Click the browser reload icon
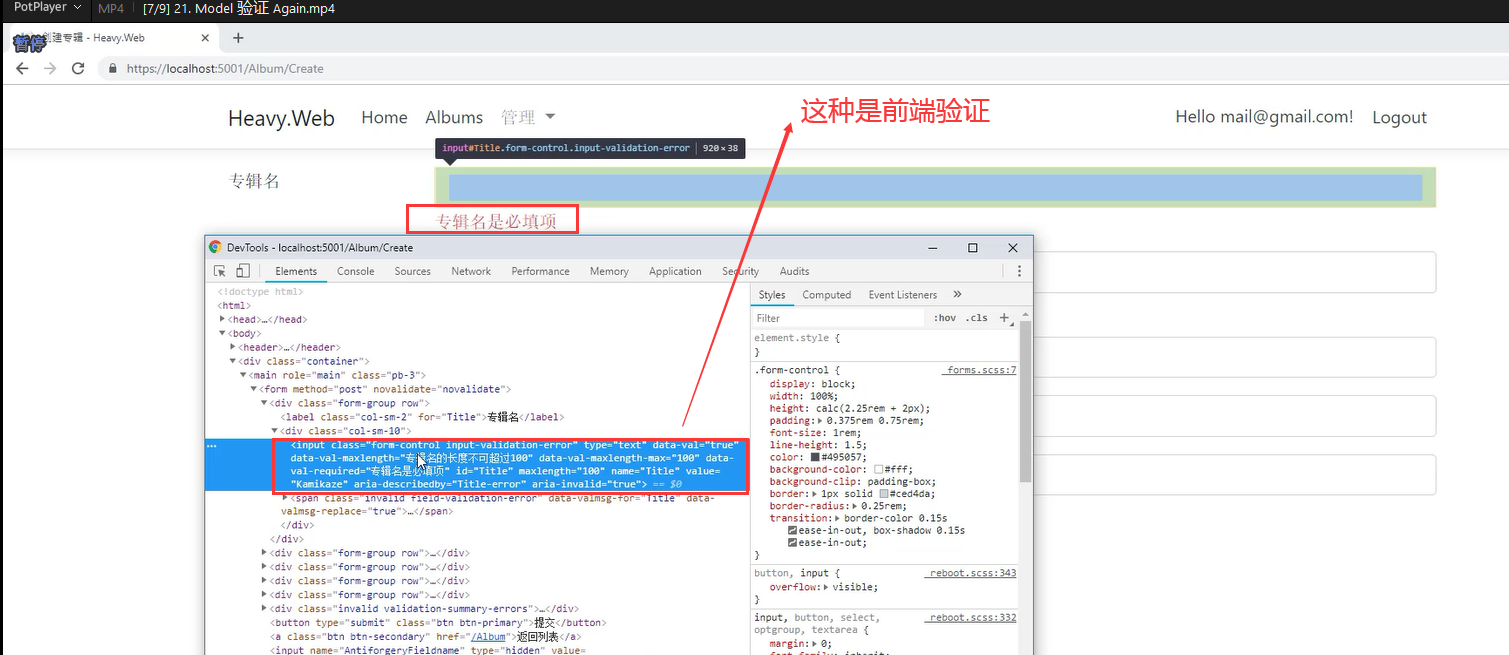 78,69
